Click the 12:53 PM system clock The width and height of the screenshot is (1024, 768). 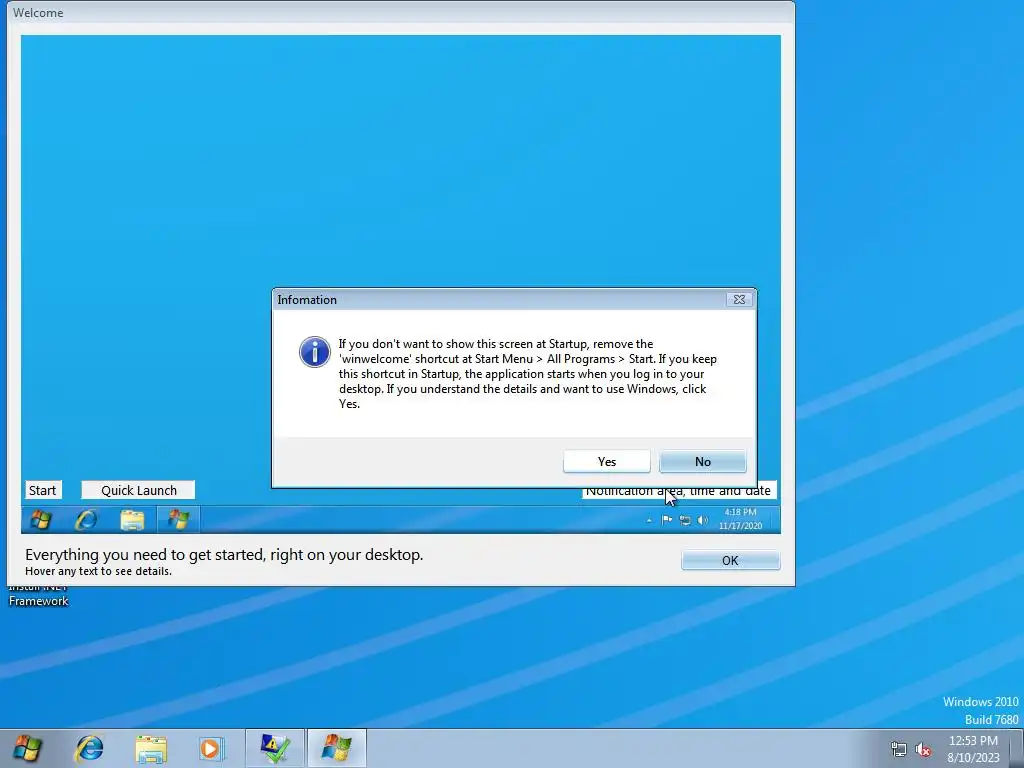[973, 749]
